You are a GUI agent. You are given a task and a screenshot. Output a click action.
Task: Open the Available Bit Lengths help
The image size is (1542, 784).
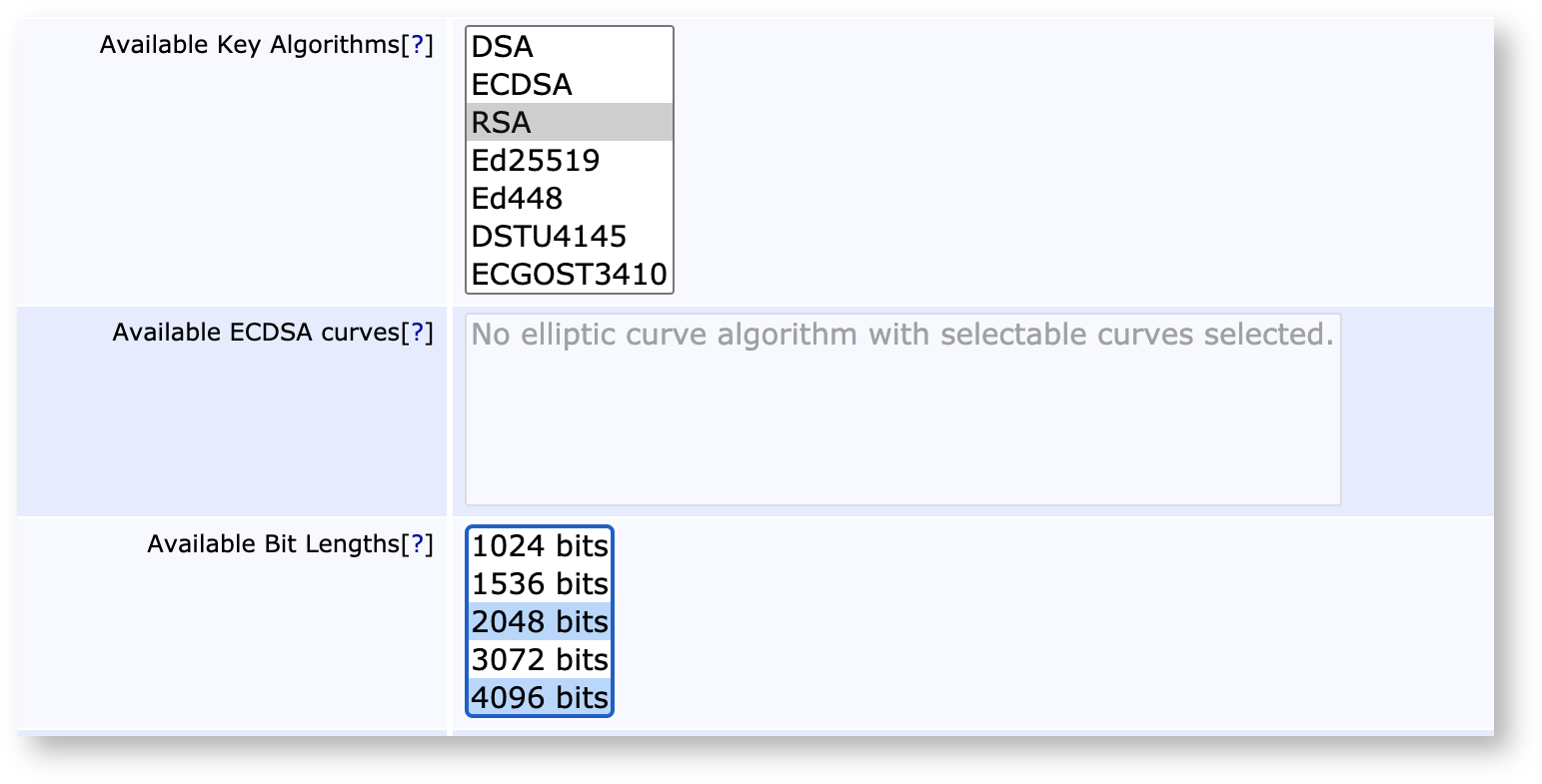(x=418, y=544)
